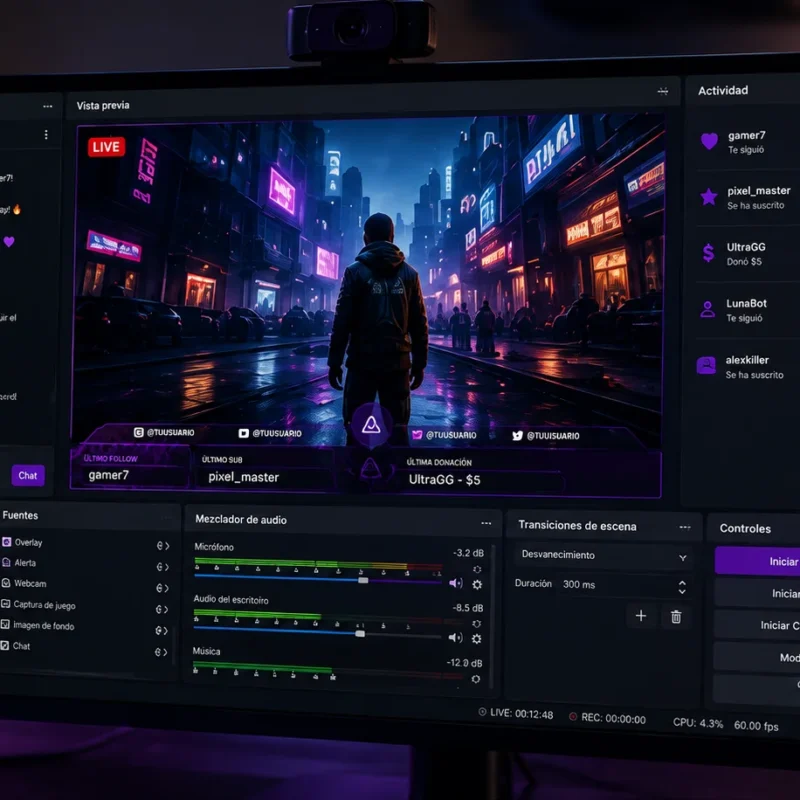
Task: Click the Instagram icon in the overlay bar
Action: [138, 432]
